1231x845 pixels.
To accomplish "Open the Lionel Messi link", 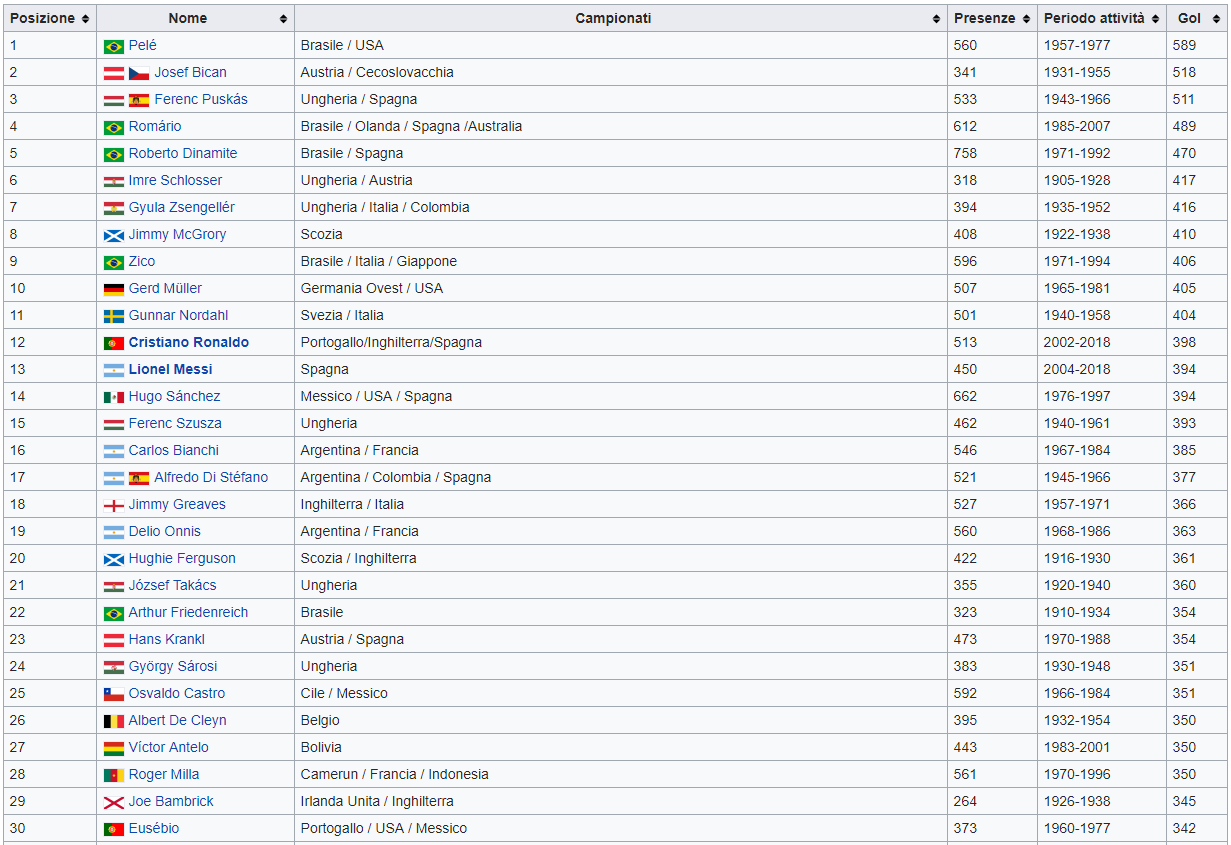I will [x=170, y=369].
